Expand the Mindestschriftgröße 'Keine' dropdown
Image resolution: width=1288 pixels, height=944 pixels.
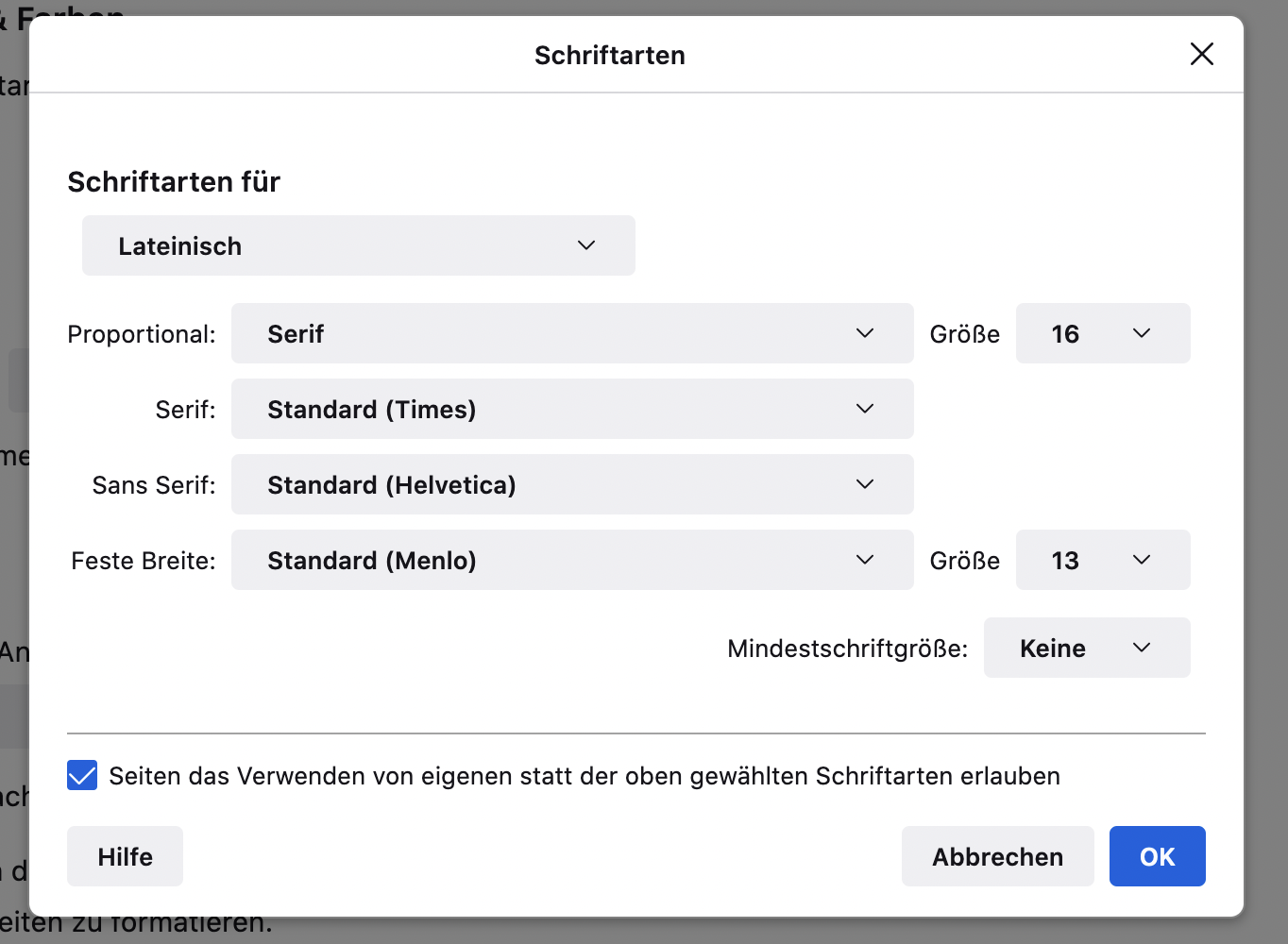tap(1086, 648)
